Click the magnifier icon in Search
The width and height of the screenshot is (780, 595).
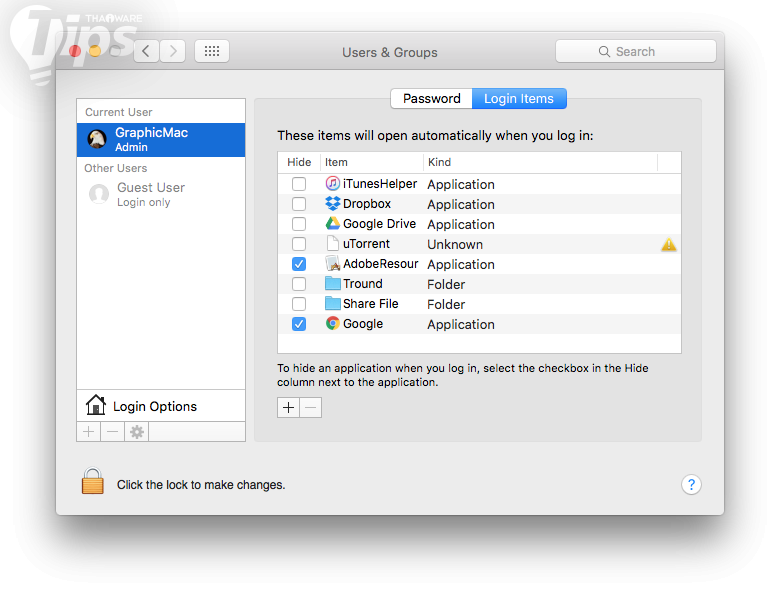click(x=604, y=52)
